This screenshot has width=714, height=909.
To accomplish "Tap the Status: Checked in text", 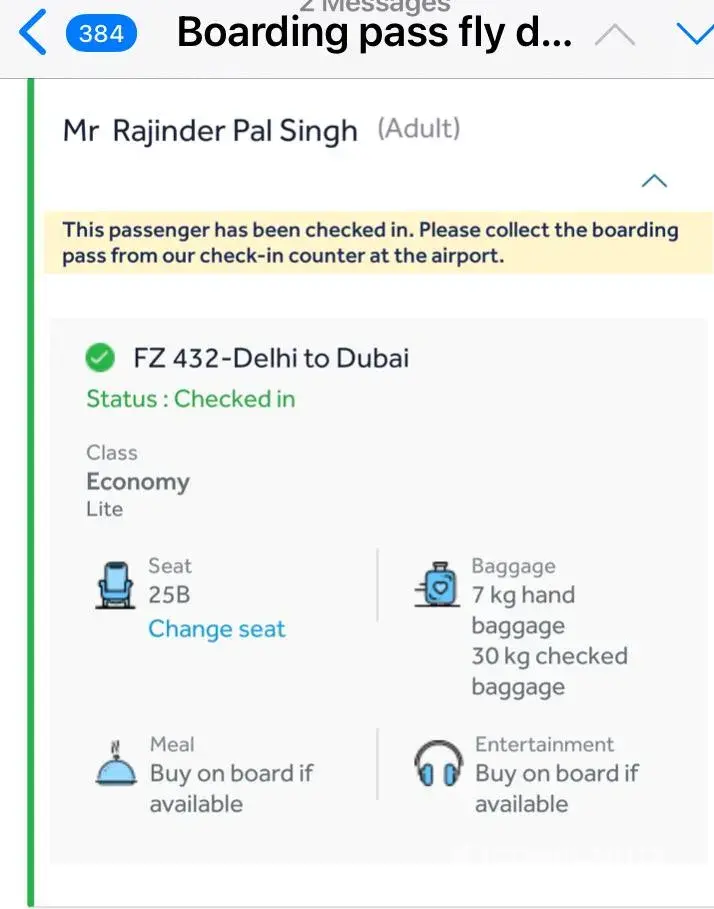I will coord(191,399).
